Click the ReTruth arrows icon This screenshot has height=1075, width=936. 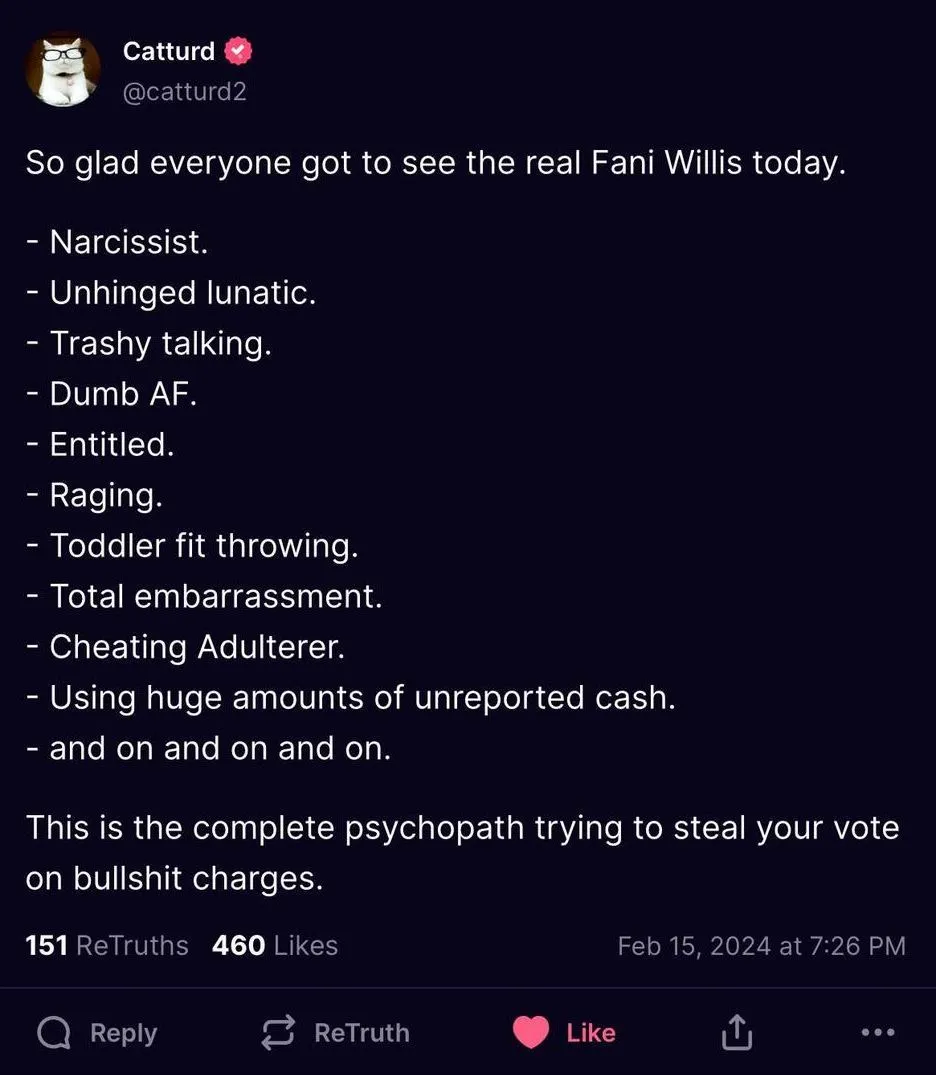(x=277, y=1033)
